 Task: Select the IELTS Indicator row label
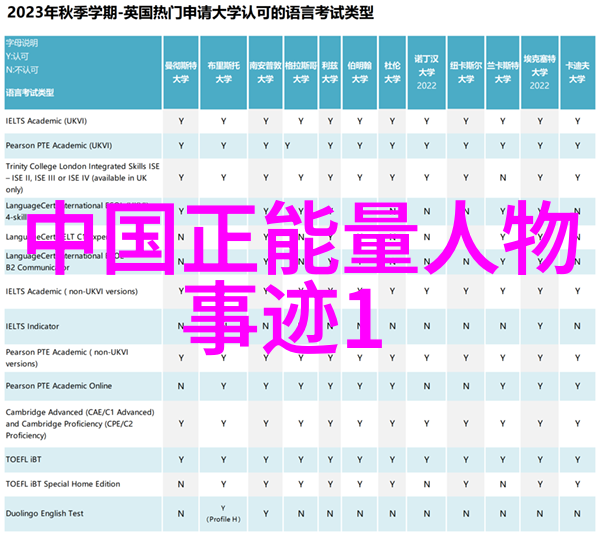tap(33, 326)
